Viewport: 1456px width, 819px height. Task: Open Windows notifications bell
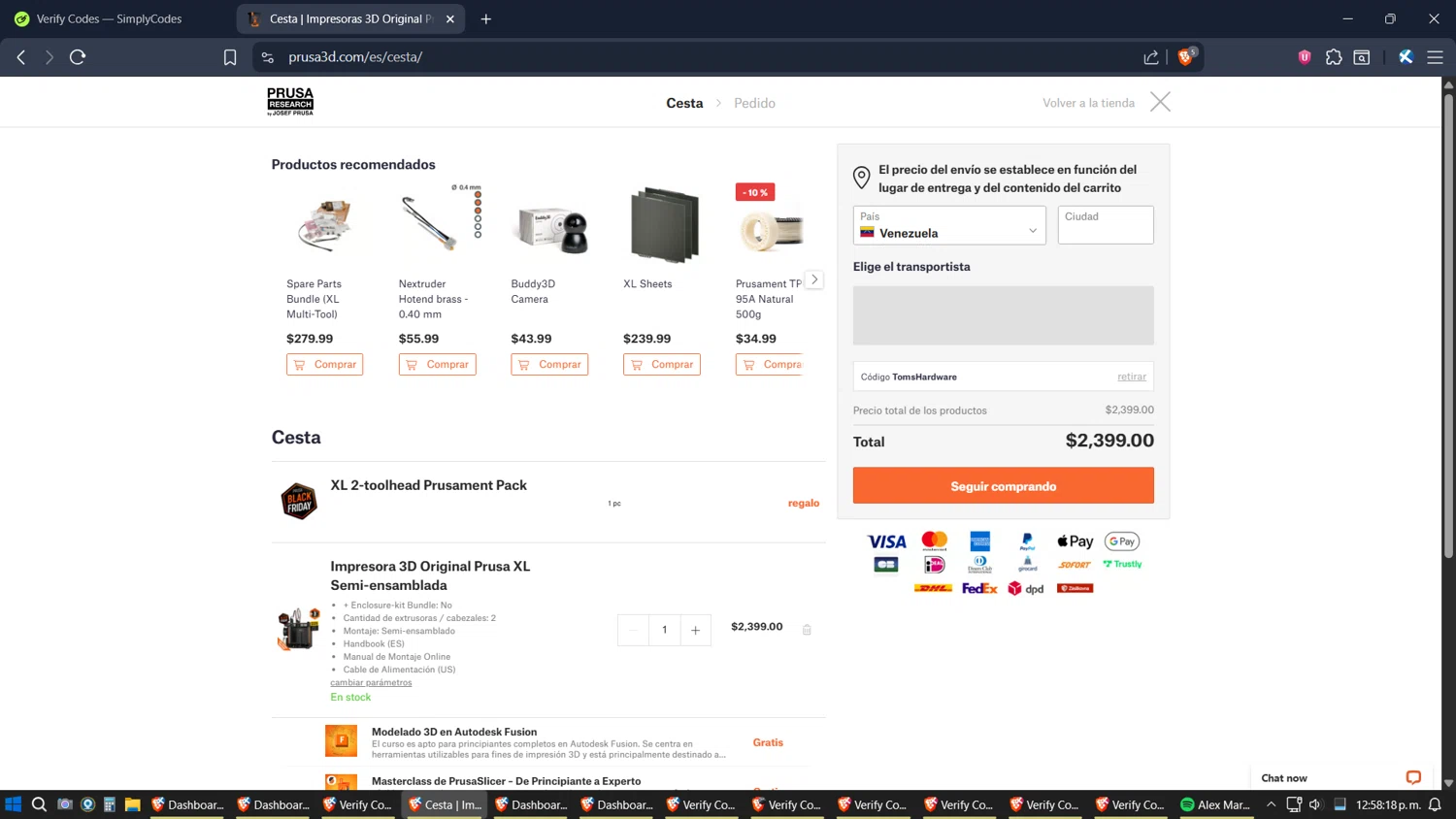1435,804
